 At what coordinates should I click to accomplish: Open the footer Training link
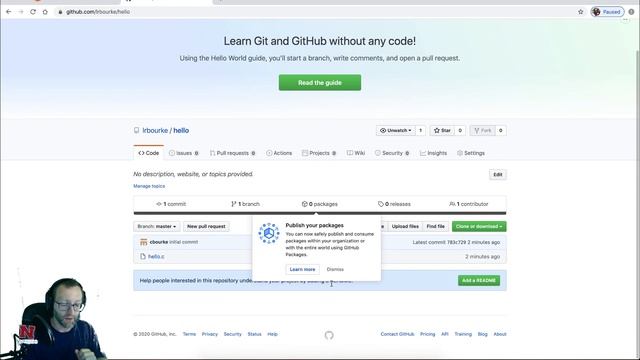[463, 334]
